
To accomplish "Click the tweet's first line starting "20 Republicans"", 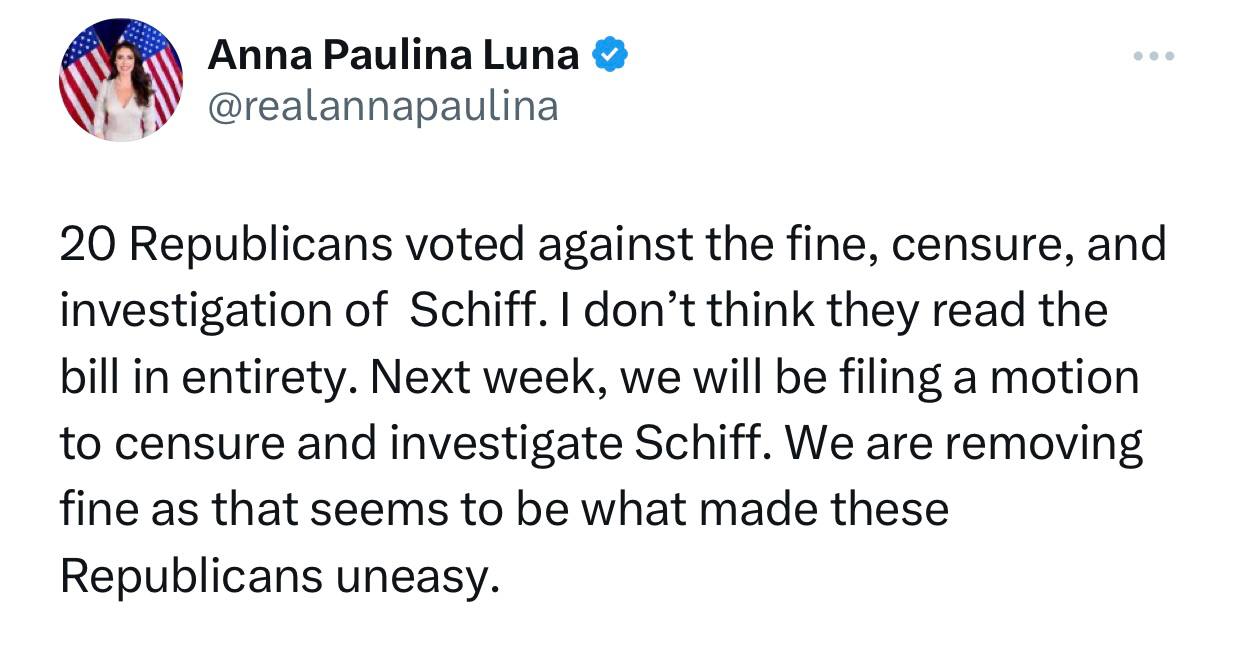I will point(613,245).
